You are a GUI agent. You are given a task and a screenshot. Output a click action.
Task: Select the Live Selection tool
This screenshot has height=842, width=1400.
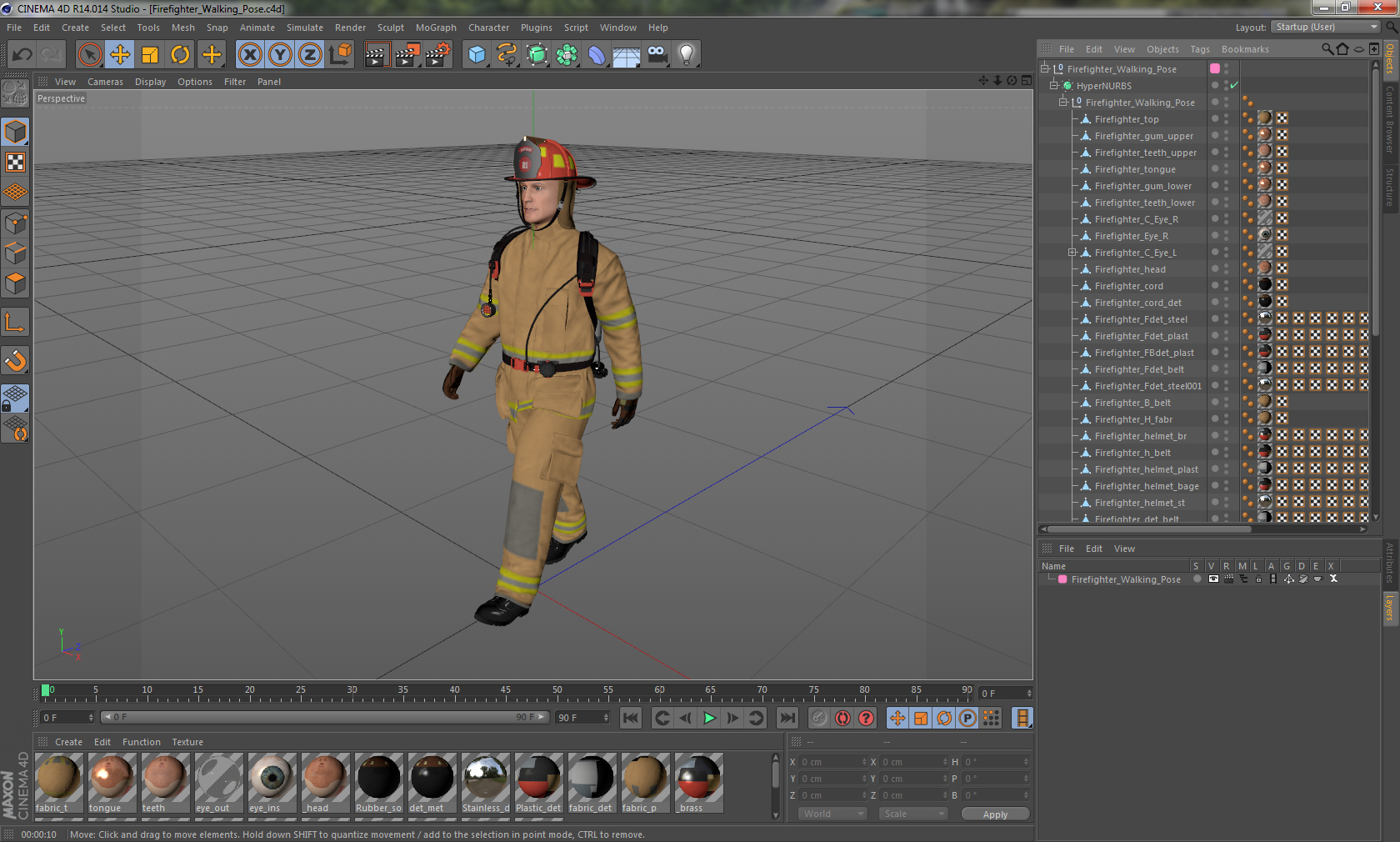tap(90, 55)
